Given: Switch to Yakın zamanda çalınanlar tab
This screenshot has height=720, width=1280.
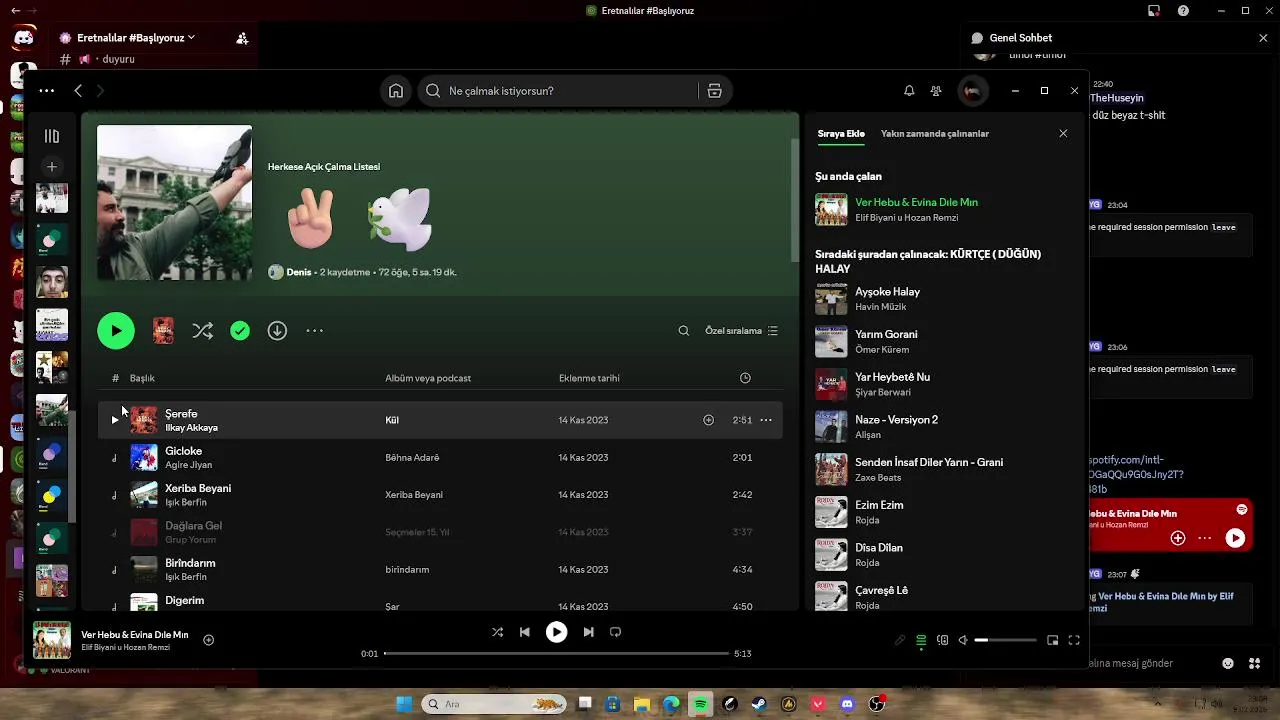Looking at the screenshot, I should (x=935, y=134).
